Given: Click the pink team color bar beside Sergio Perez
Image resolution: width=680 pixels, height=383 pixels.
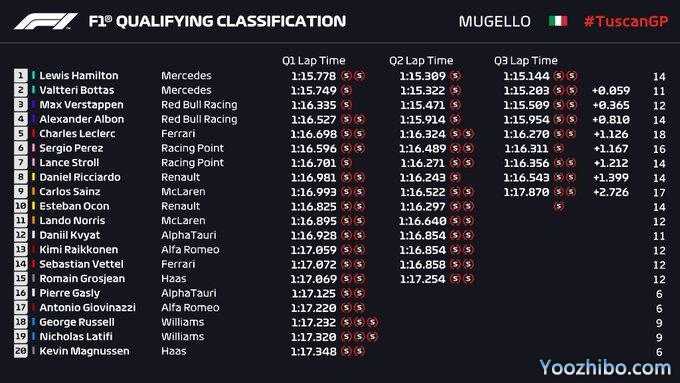Looking at the screenshot, I should point(33,148).
